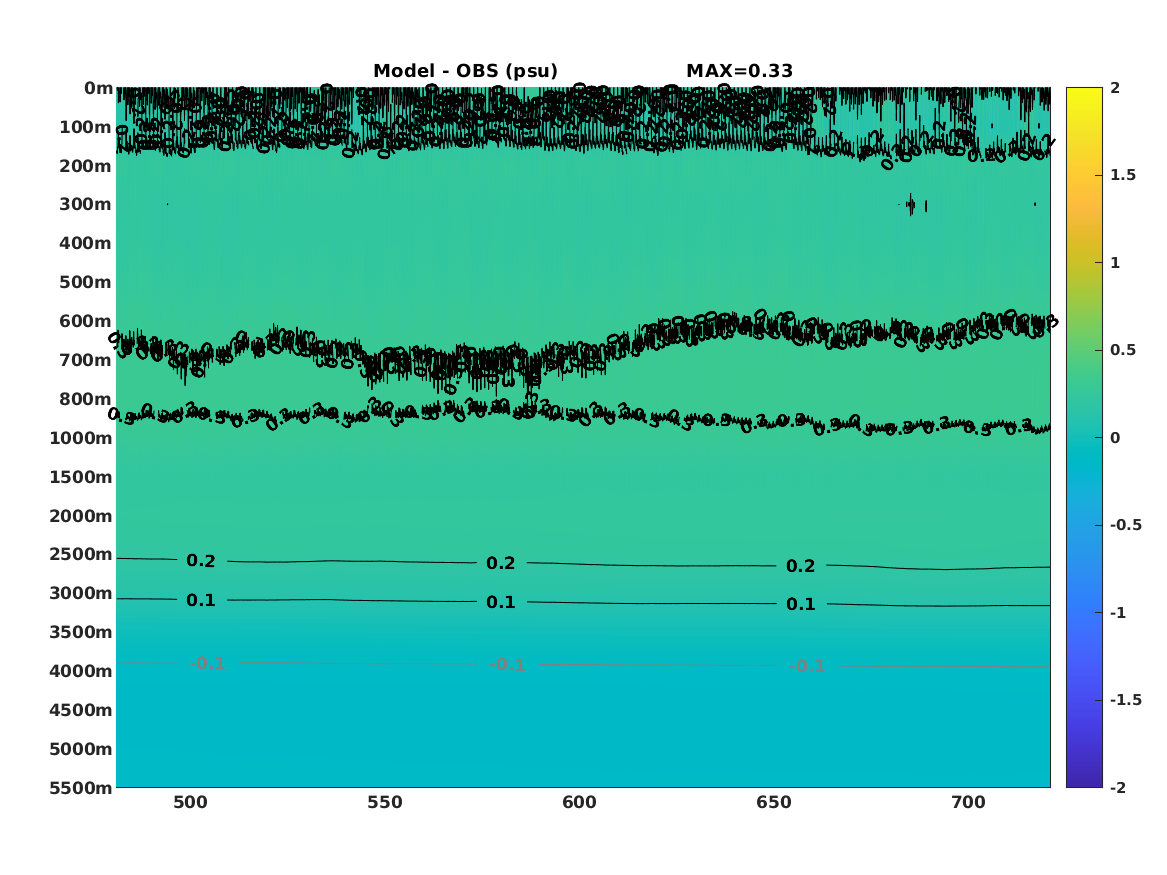
Task: Select the colorbar tick label '1'
Action: pyautogui.click(x=1115, y=263)
